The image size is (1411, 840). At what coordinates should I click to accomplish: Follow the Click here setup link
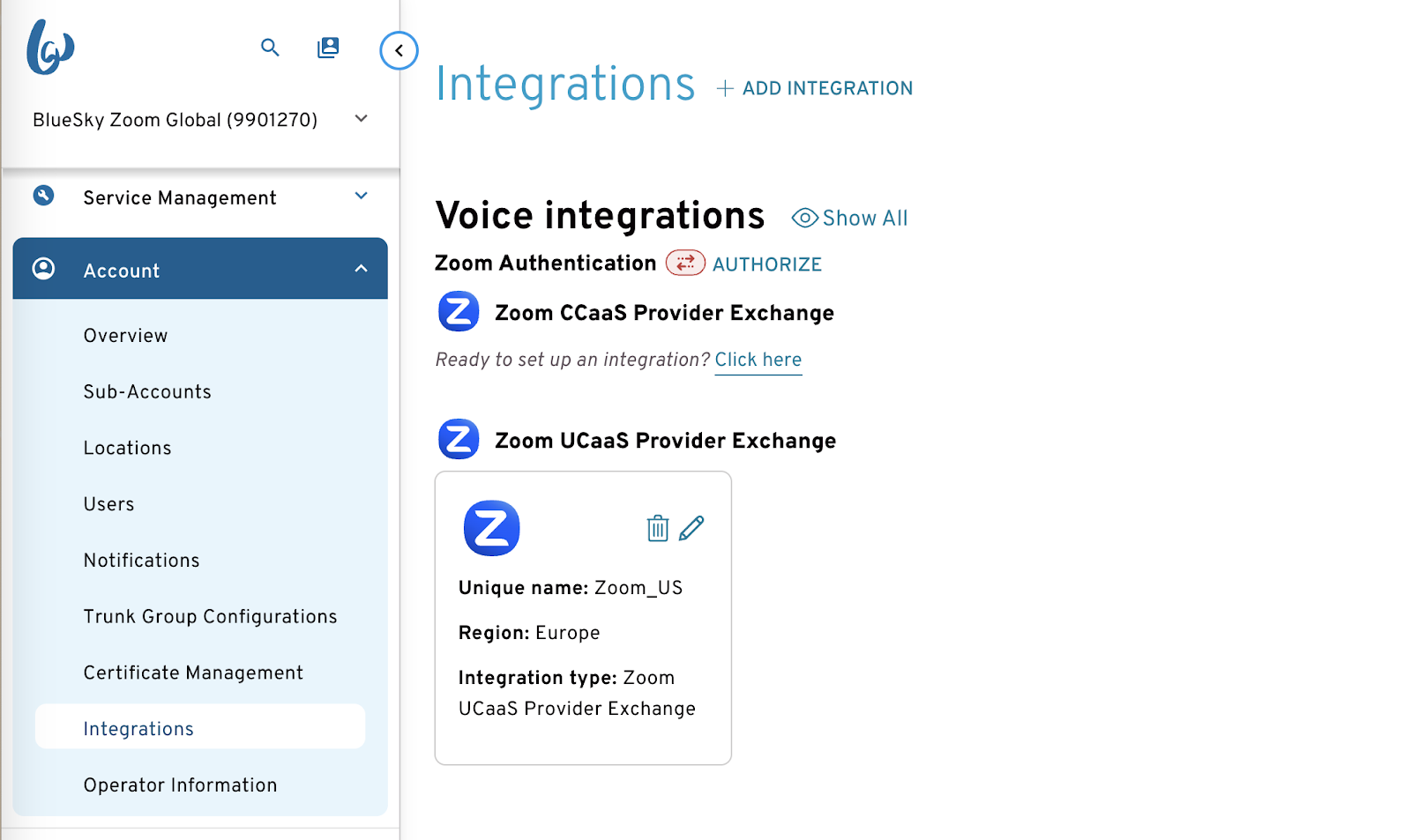[758, 360]
